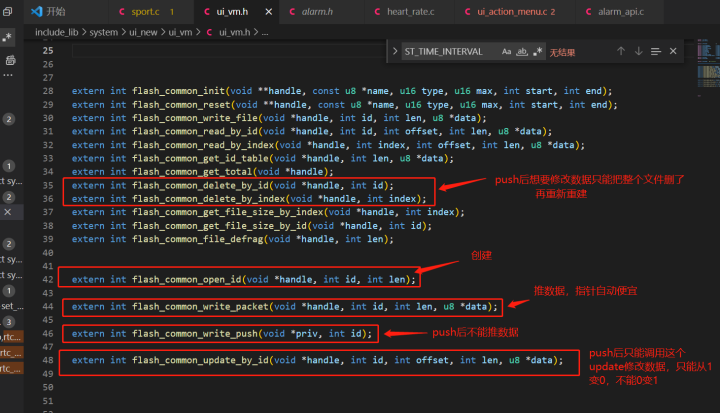Viewport: 720px width, 413px height.
Task: Toggle Use Regular Expression in find widget
Action: click(537, 51)
